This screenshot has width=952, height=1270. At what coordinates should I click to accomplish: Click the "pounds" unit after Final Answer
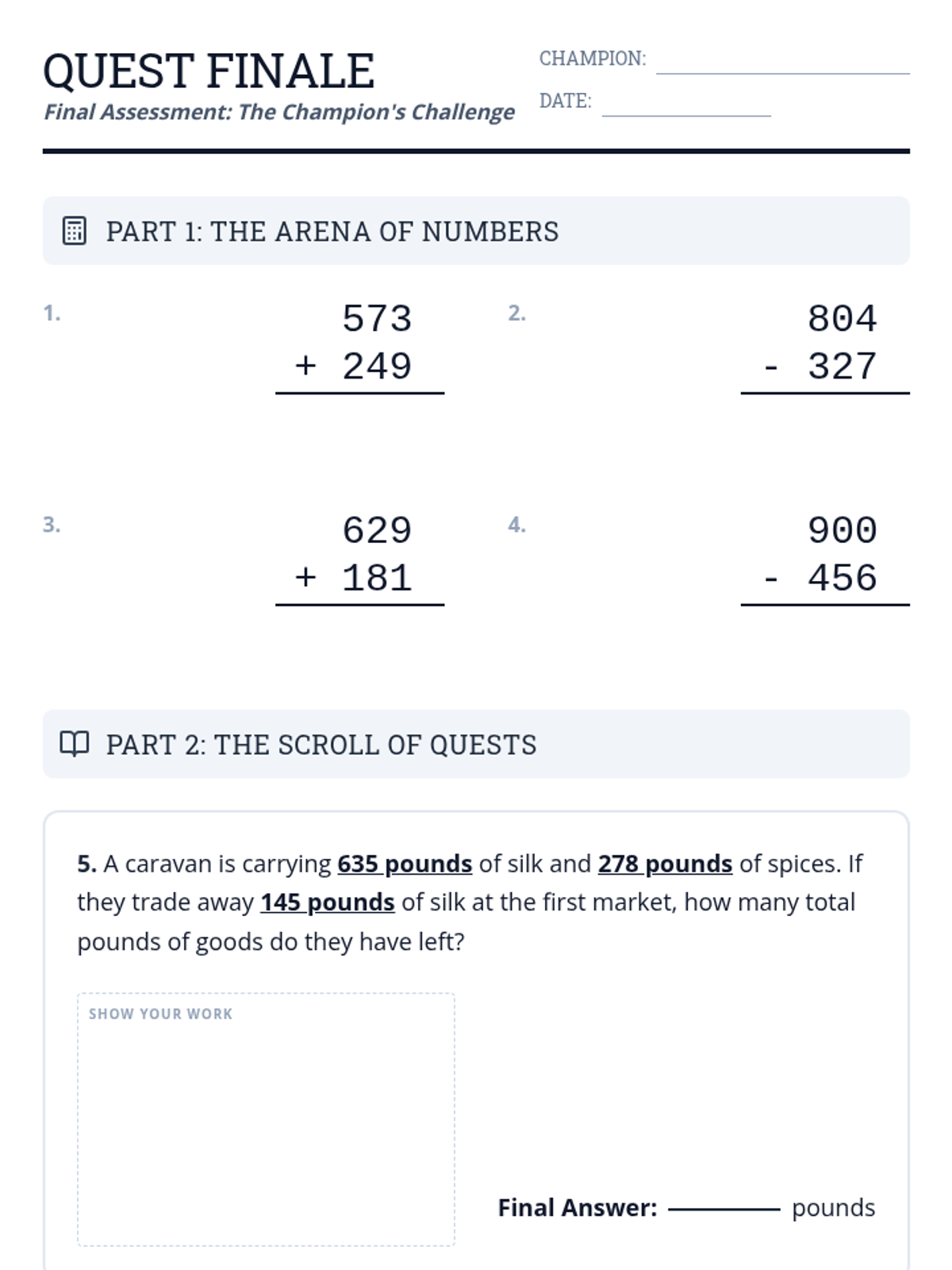[x=833, y=1208]
